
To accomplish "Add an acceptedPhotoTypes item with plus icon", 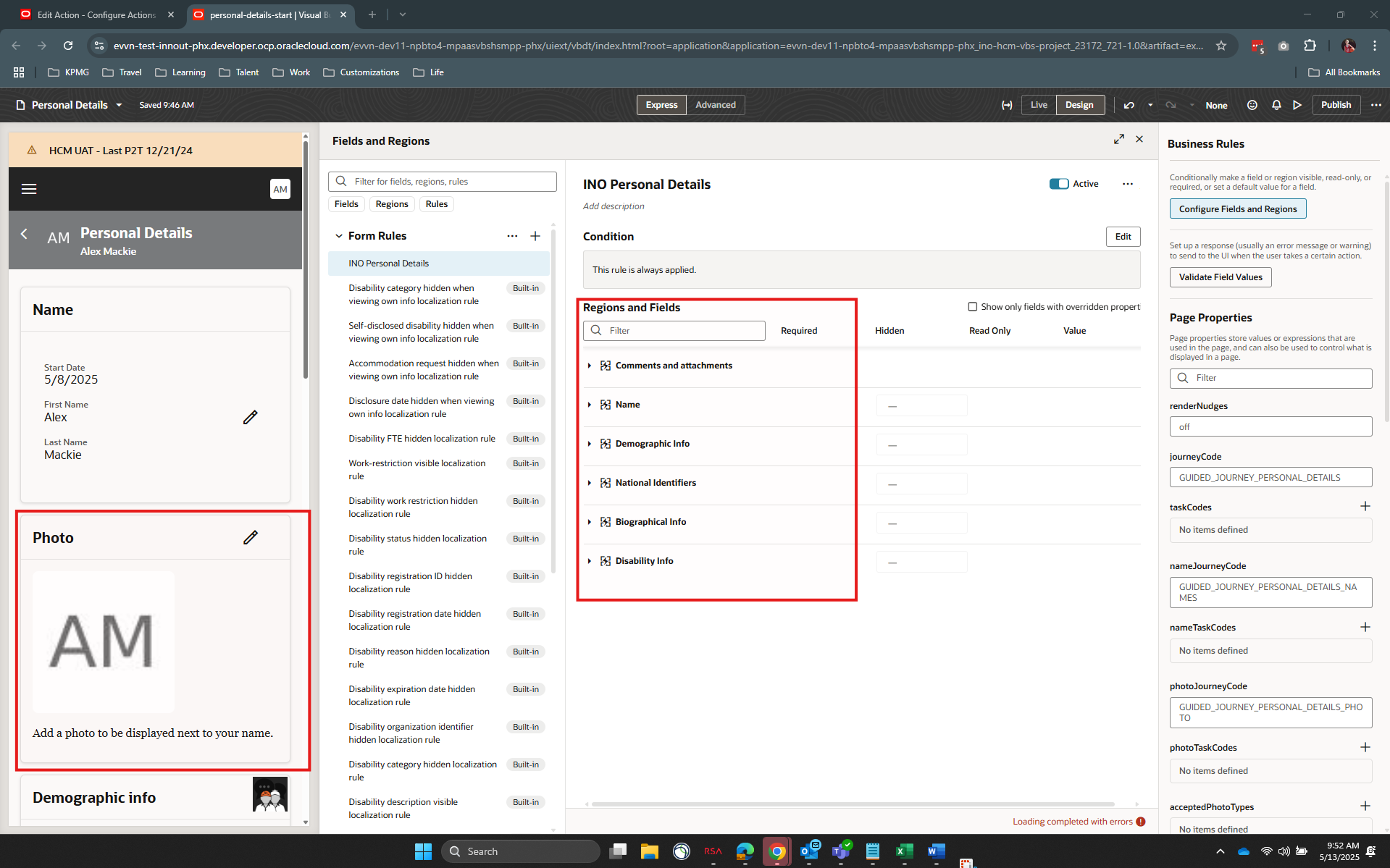I will 1365,806.
